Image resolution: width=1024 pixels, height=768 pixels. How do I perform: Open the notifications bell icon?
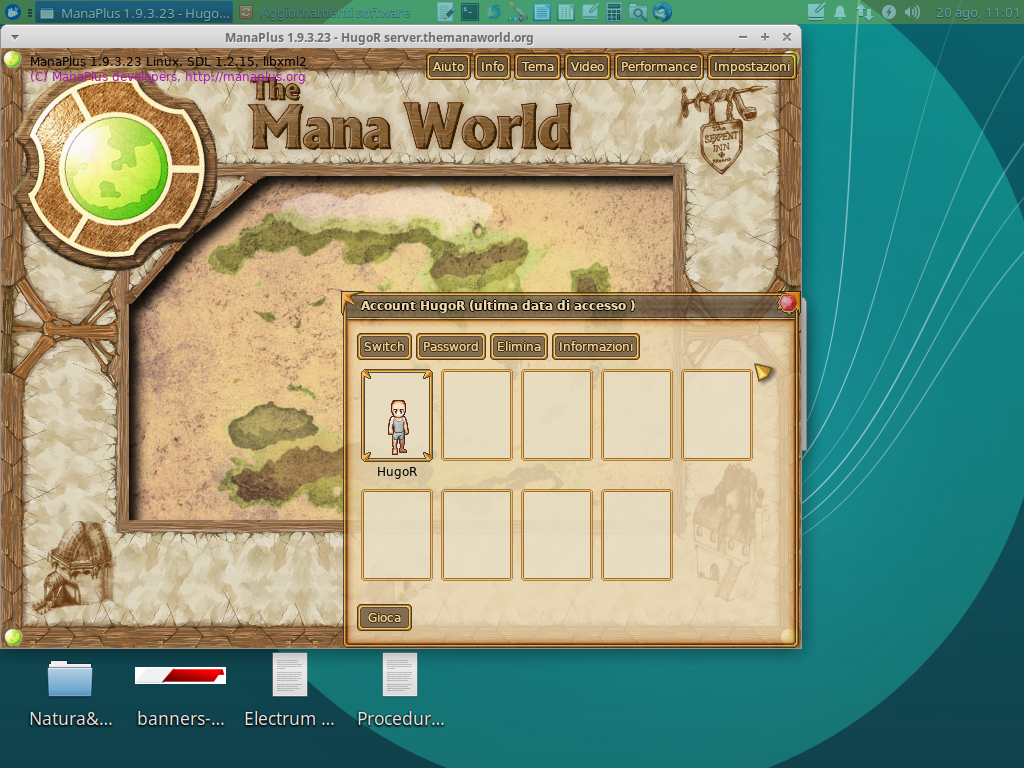tap(840, 12)
